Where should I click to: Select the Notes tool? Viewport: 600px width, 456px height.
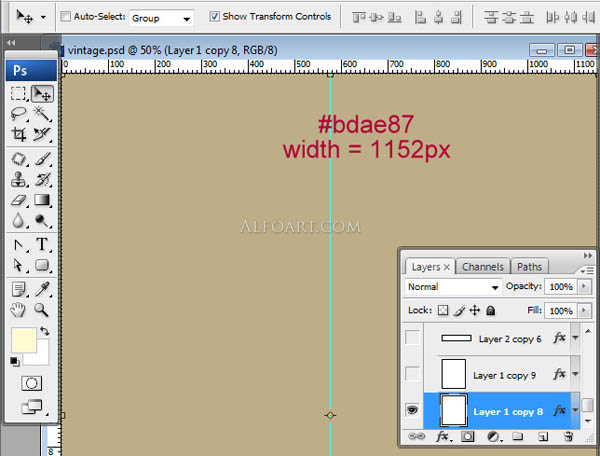point(18,290)
